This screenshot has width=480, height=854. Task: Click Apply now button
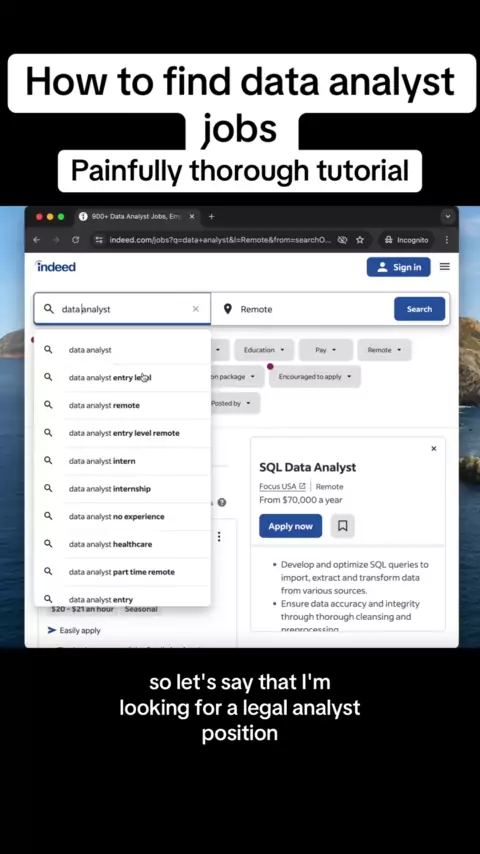(290, 526)
